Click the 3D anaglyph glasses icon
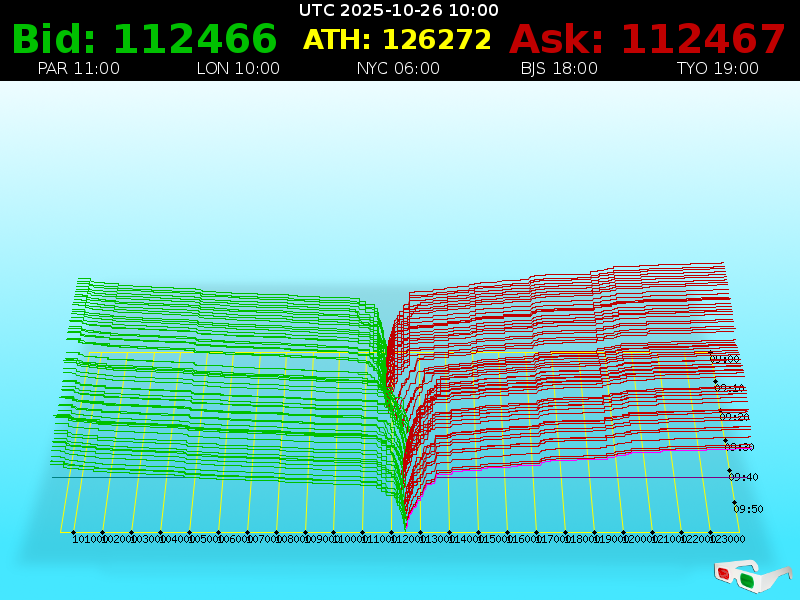The image size is (800, 600). [752, 575]
